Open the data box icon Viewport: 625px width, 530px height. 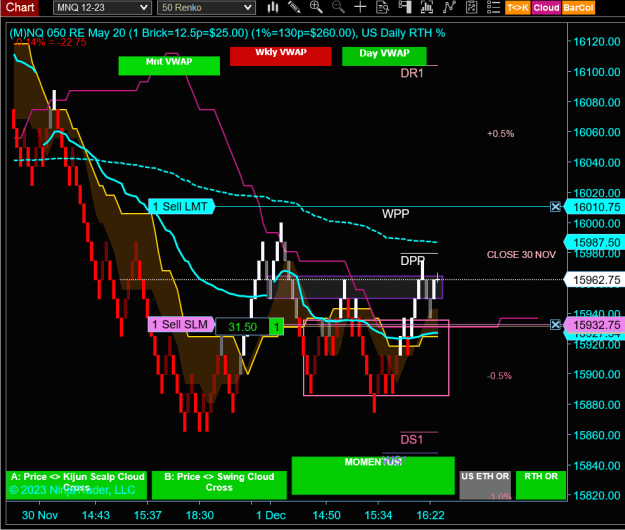pyautogui.click(x=383, y=7)
